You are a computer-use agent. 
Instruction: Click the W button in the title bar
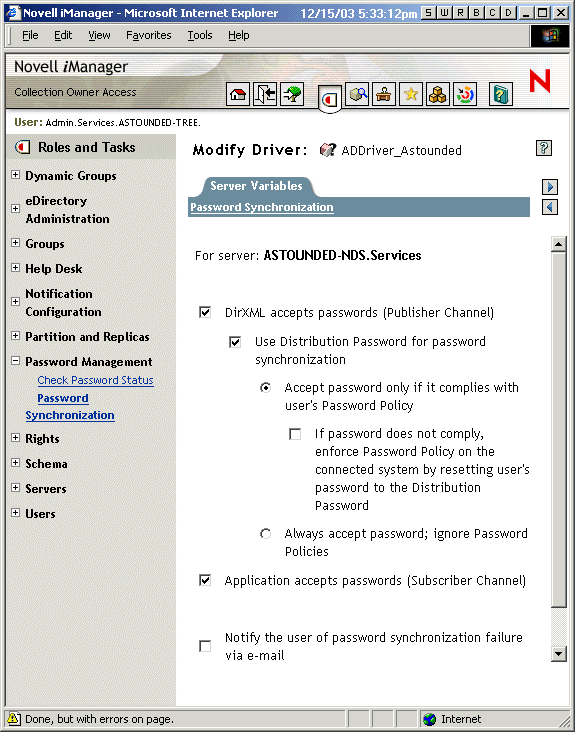[x=444, y=13]
